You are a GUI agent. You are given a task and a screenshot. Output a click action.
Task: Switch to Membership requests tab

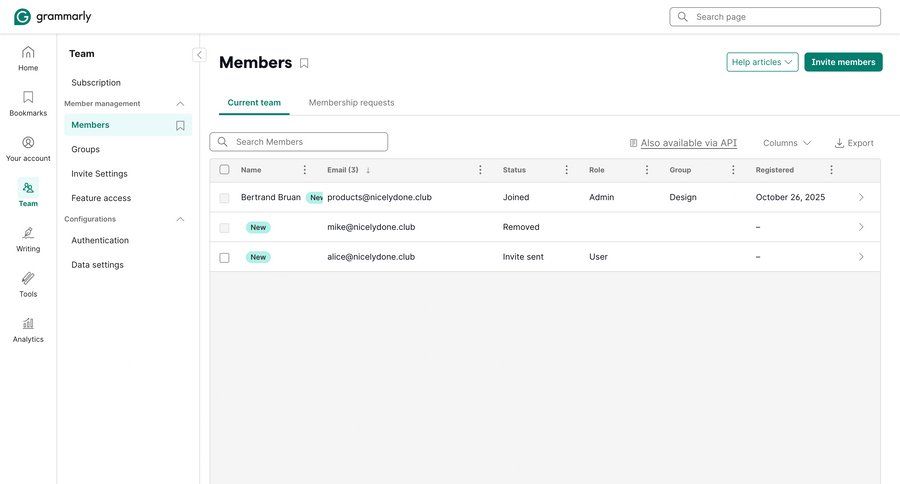[351, 103]
